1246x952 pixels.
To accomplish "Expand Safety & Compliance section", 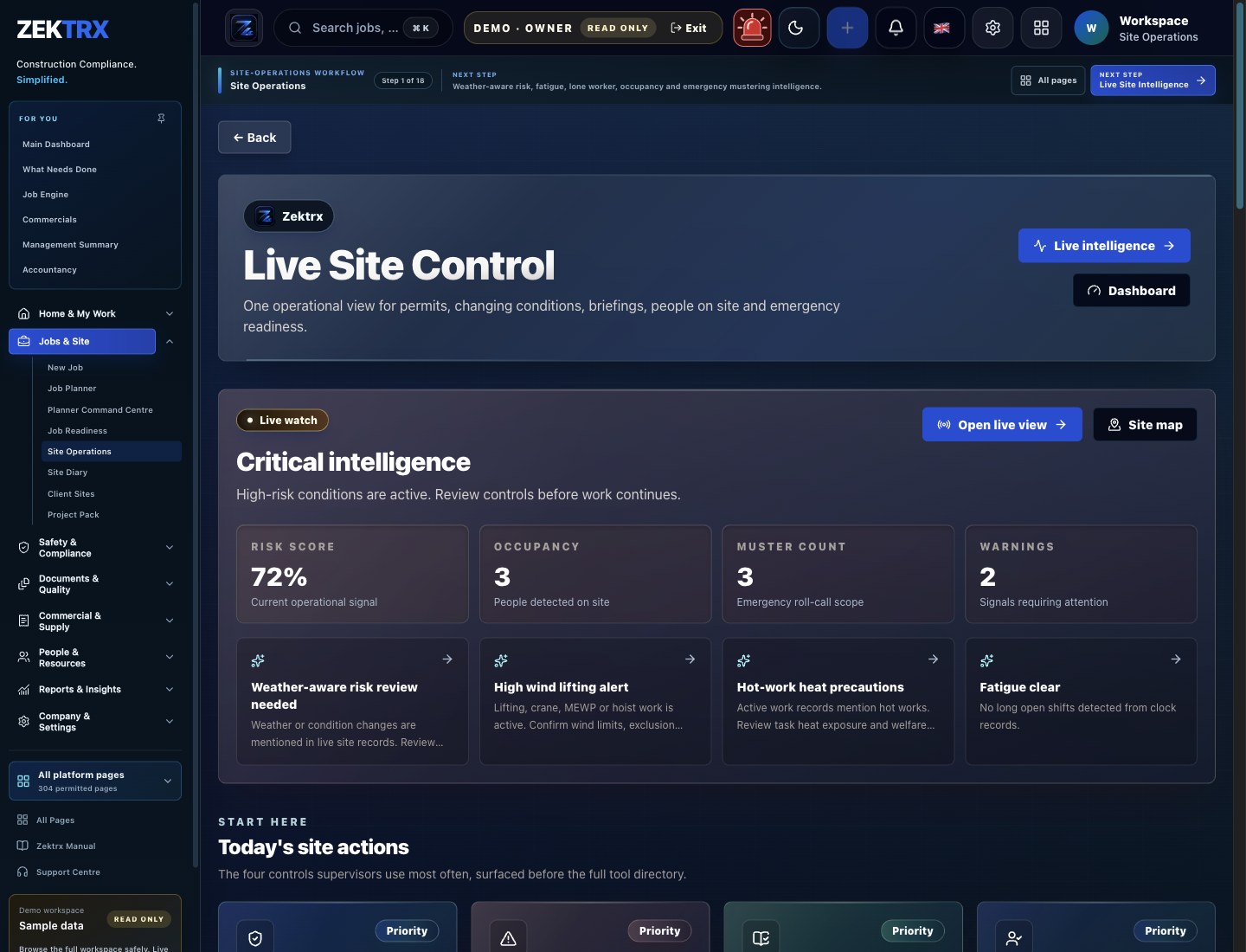I will pyautogui.click(x=170, y=547).
